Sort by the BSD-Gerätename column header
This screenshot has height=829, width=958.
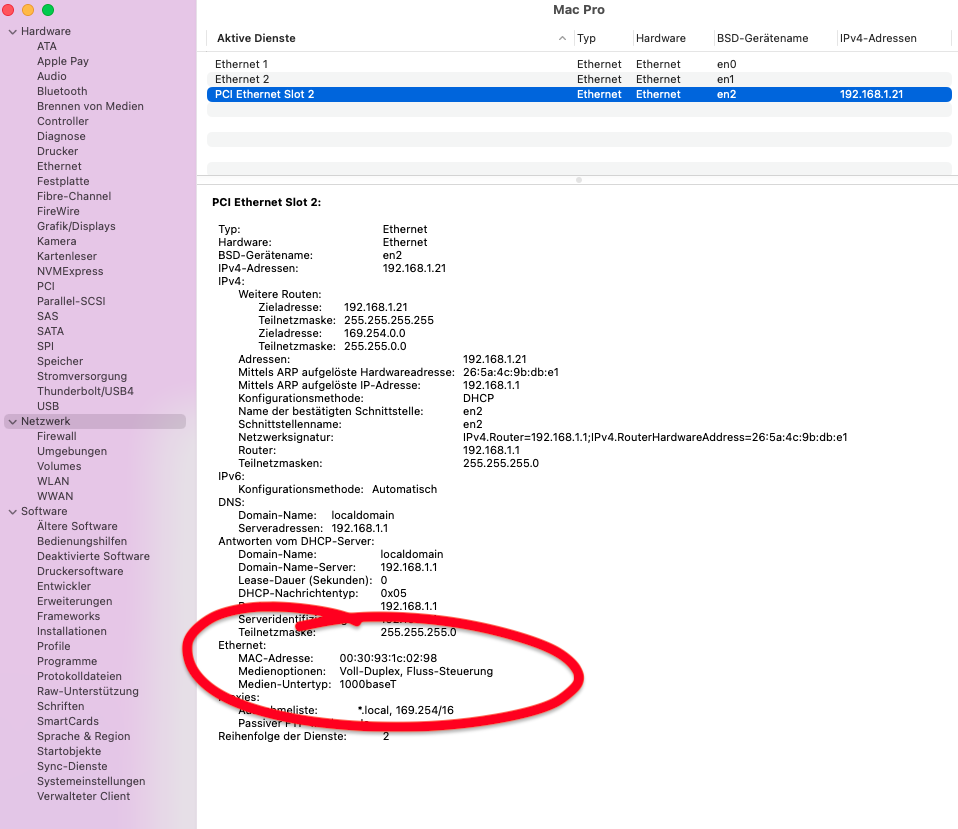pyautogui.click(x=762, y=38)
